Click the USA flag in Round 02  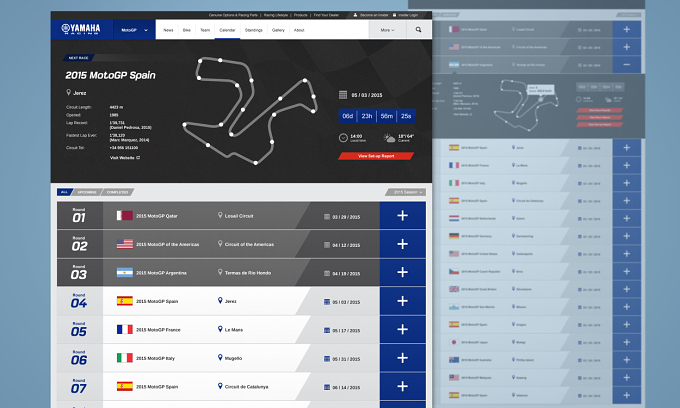(x=124, y=244)
